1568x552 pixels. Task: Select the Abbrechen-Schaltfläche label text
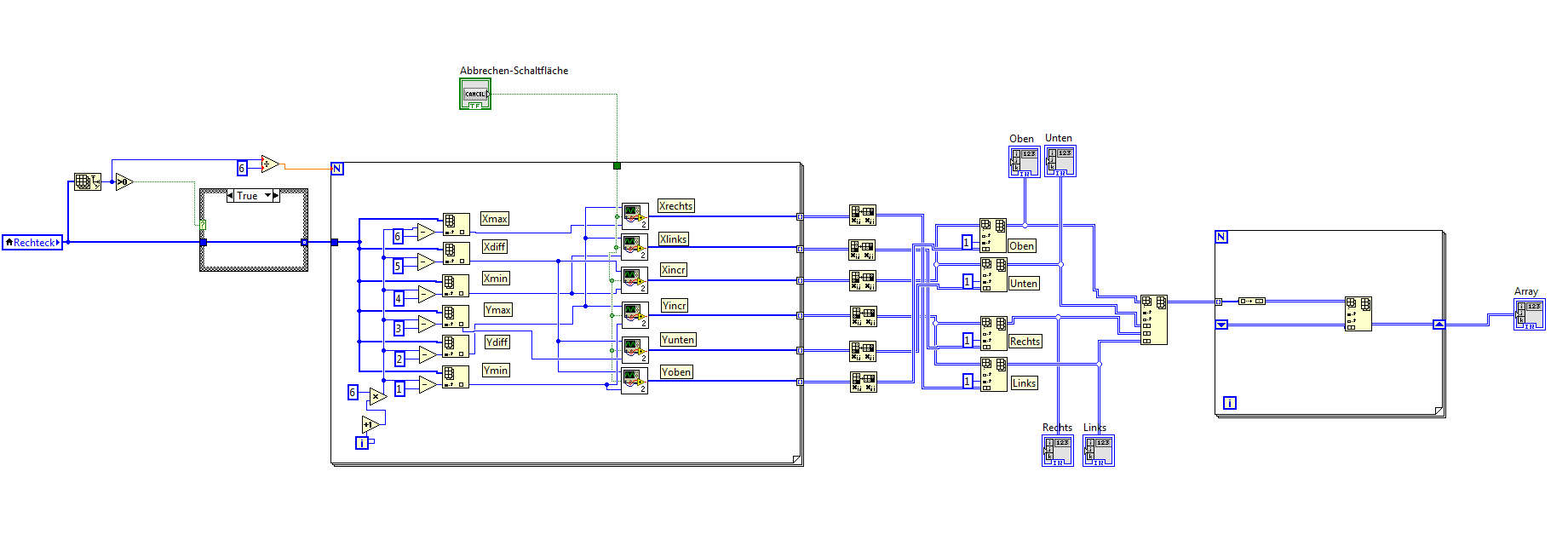tap(514, 71)
